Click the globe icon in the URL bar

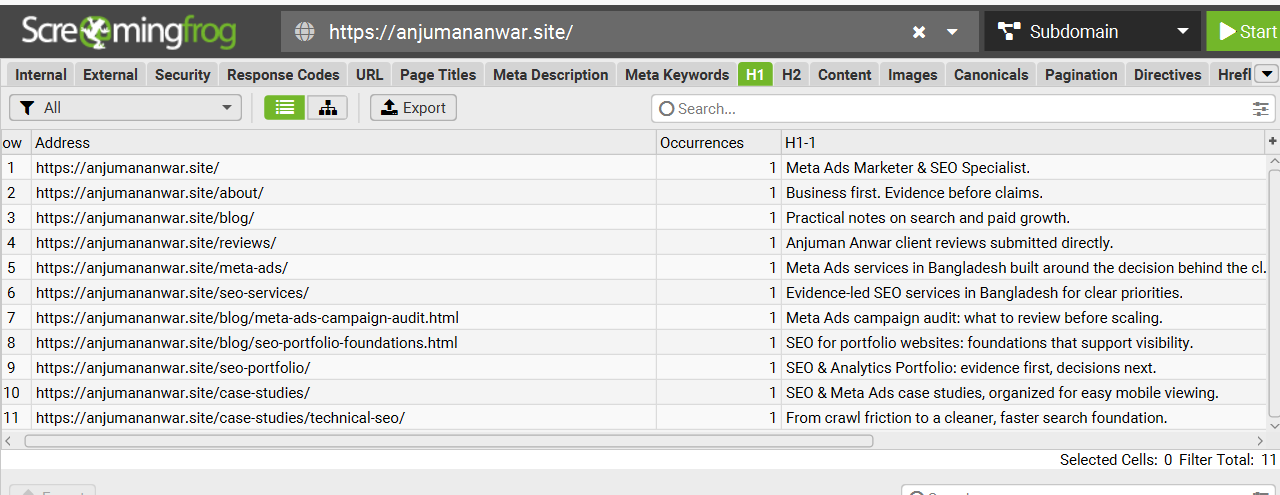coord(304,32)
